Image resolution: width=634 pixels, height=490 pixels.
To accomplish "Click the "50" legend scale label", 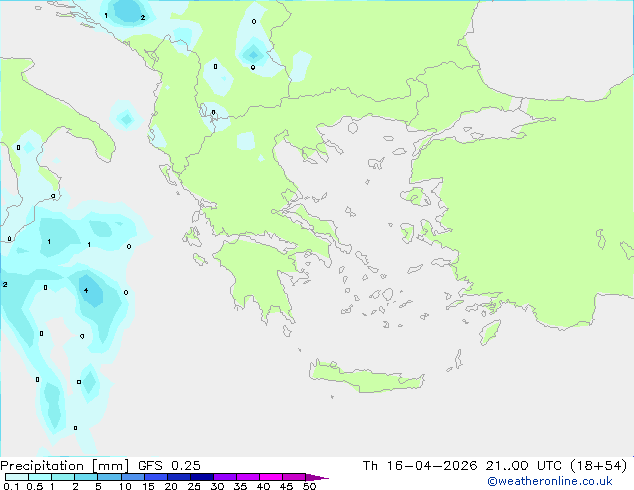I will [309, 486].
